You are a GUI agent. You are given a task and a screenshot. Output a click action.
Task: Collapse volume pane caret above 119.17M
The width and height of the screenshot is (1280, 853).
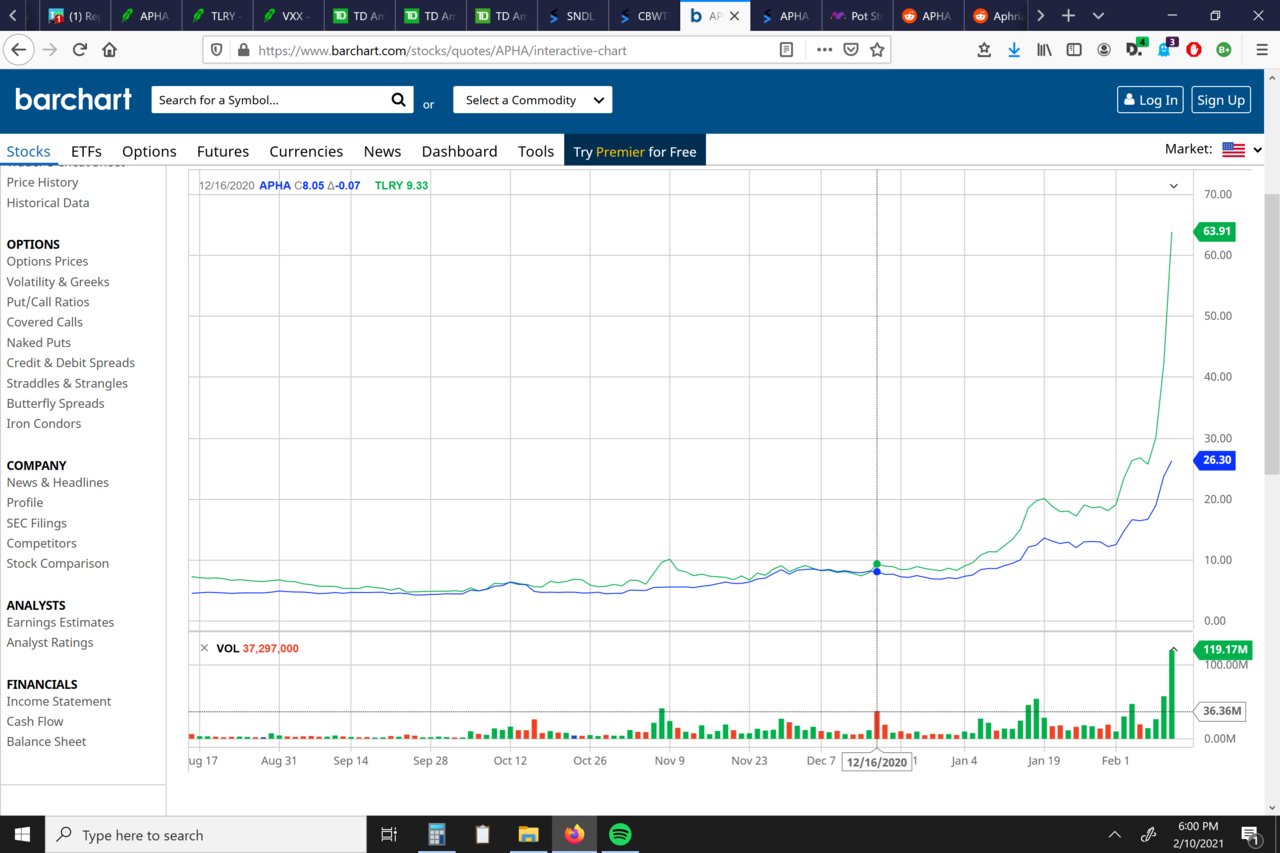[1173, 649]
